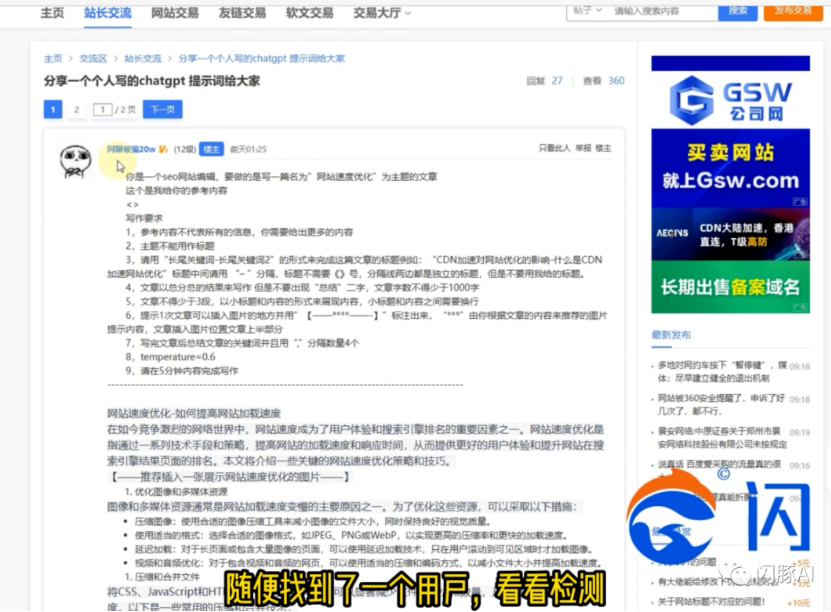831x612 pixels.
Task: Click 只看此人 filter link
Action: click(554, 148)
